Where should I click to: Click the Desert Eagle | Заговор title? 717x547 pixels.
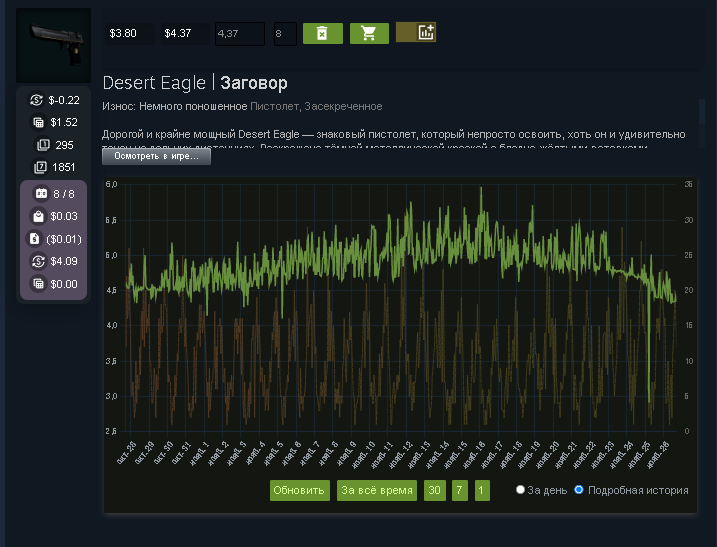[195, 83]
